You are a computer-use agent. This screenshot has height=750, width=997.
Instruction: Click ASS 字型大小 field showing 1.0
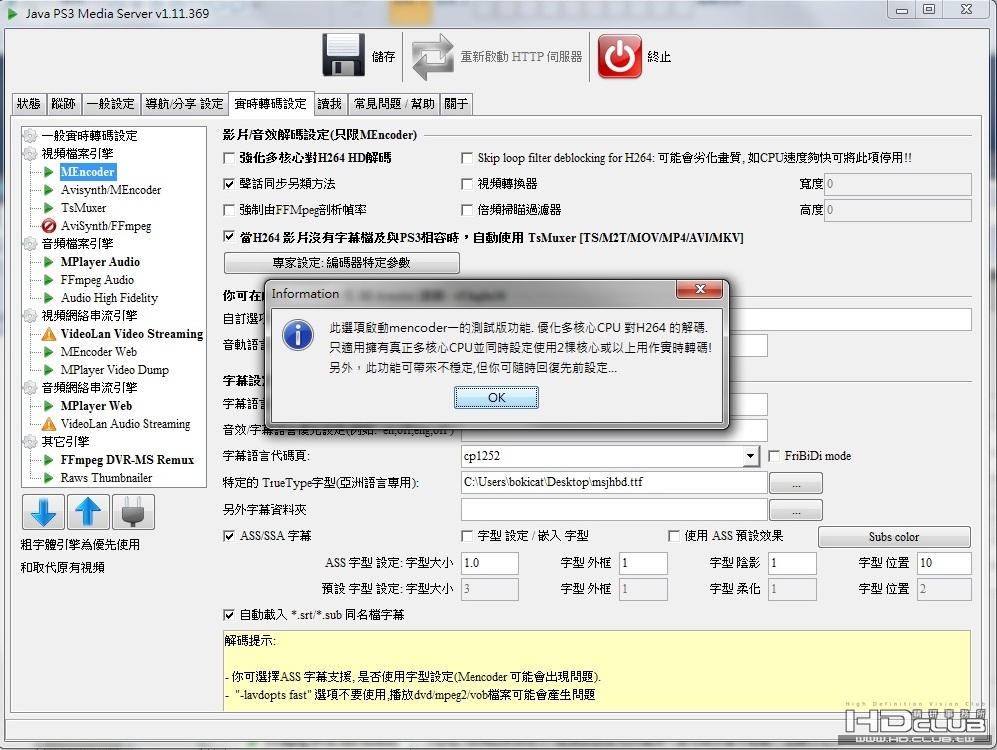click(490, 563)
